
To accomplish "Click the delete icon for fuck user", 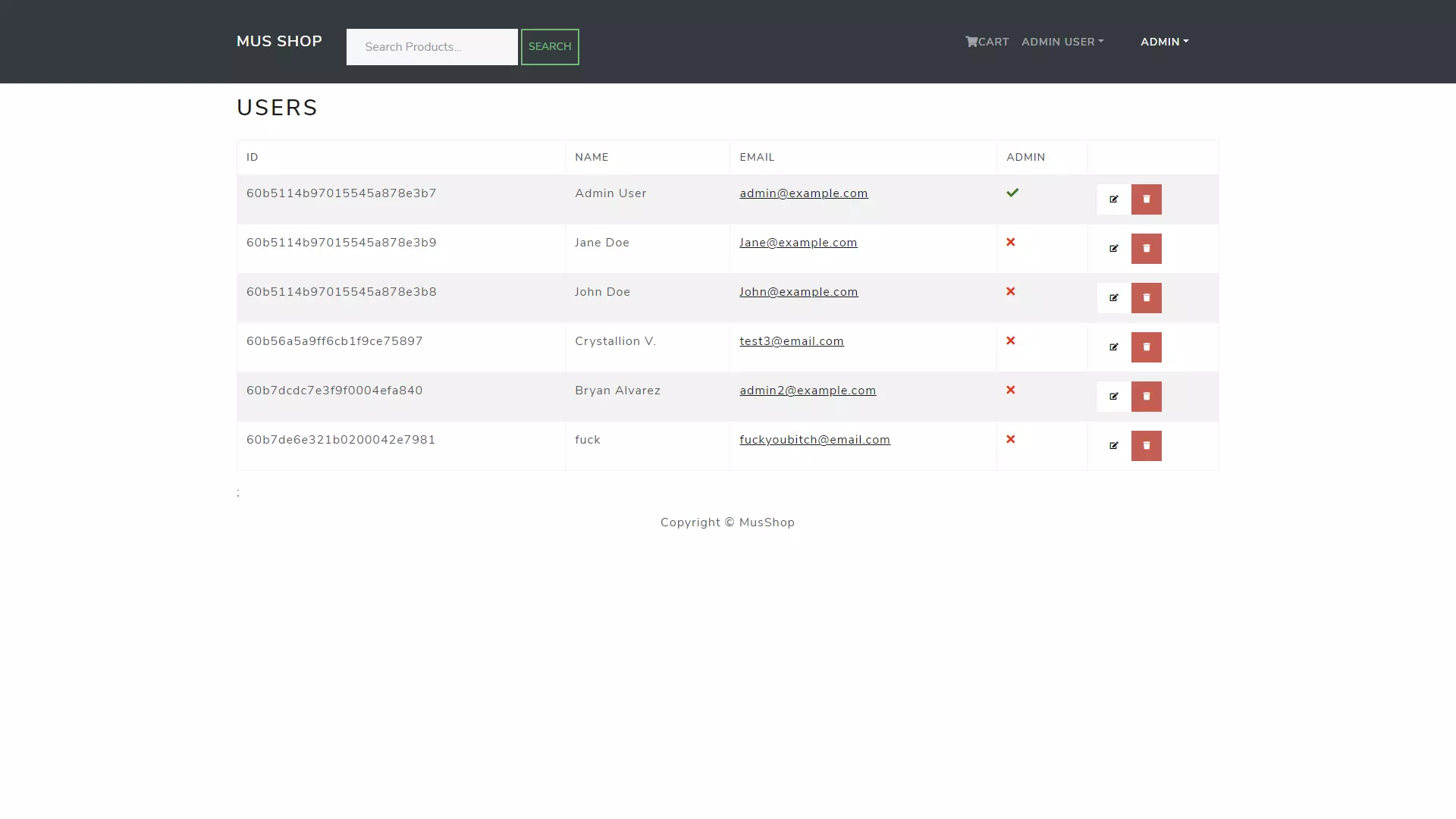I will coord(1146,445).
